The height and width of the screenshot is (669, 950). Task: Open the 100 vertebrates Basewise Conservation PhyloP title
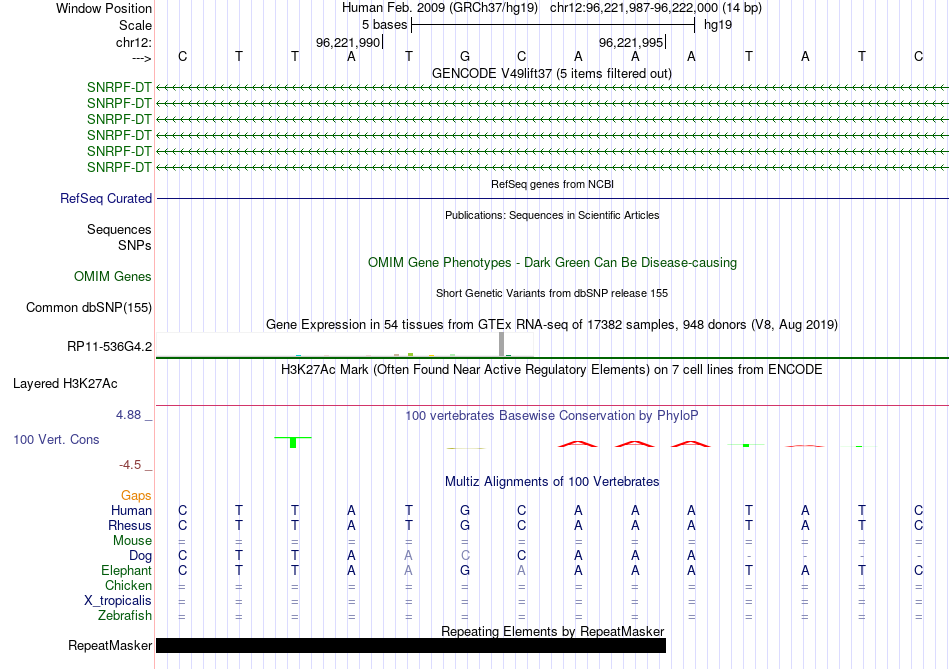pyautogui.click(x=552, y=416)
